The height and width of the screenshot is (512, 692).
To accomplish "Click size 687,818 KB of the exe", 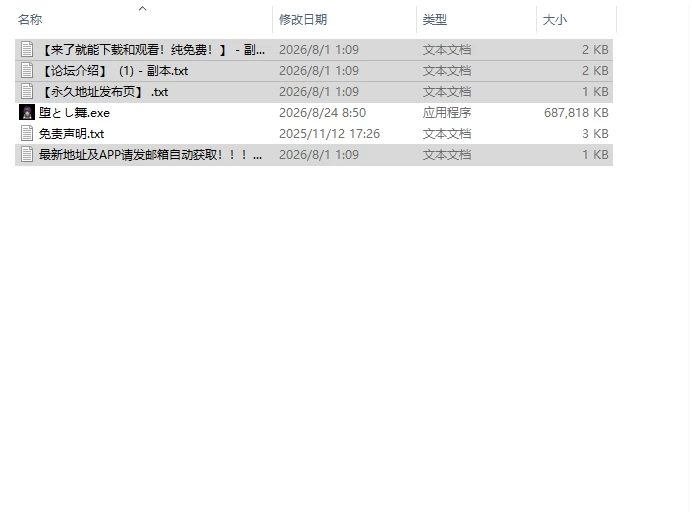I will pyautogui.click(x=576, y=113).
